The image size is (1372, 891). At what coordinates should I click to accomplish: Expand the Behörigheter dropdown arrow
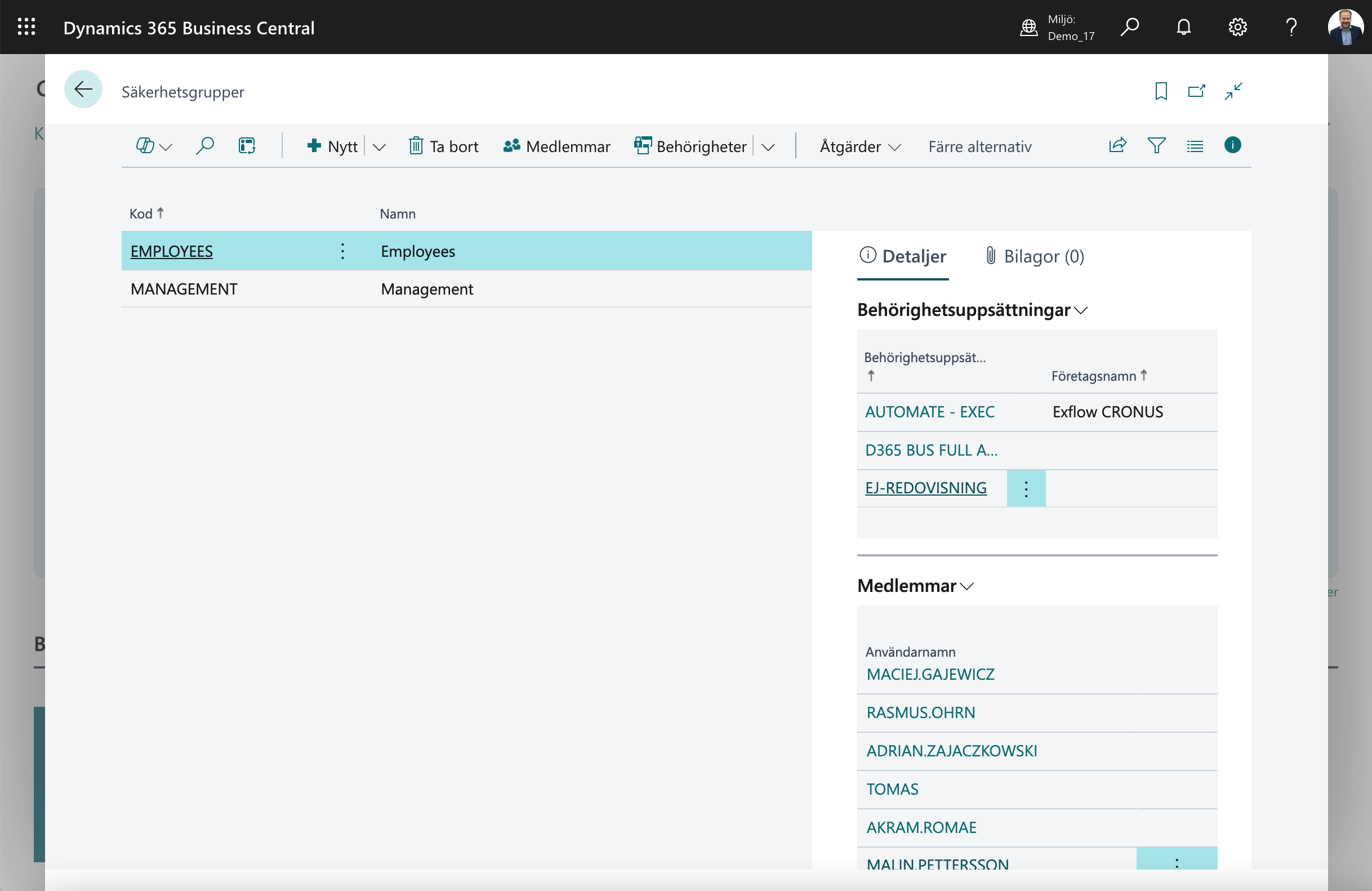click(x=768, y=147)
